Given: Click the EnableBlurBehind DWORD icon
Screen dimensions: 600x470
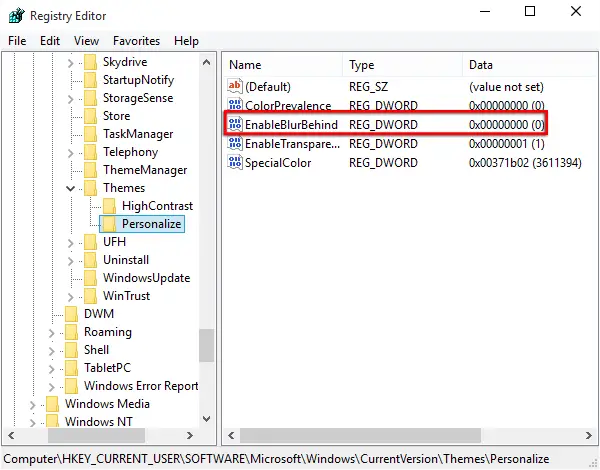Looking at the screenshot, I should click(235, 124).
